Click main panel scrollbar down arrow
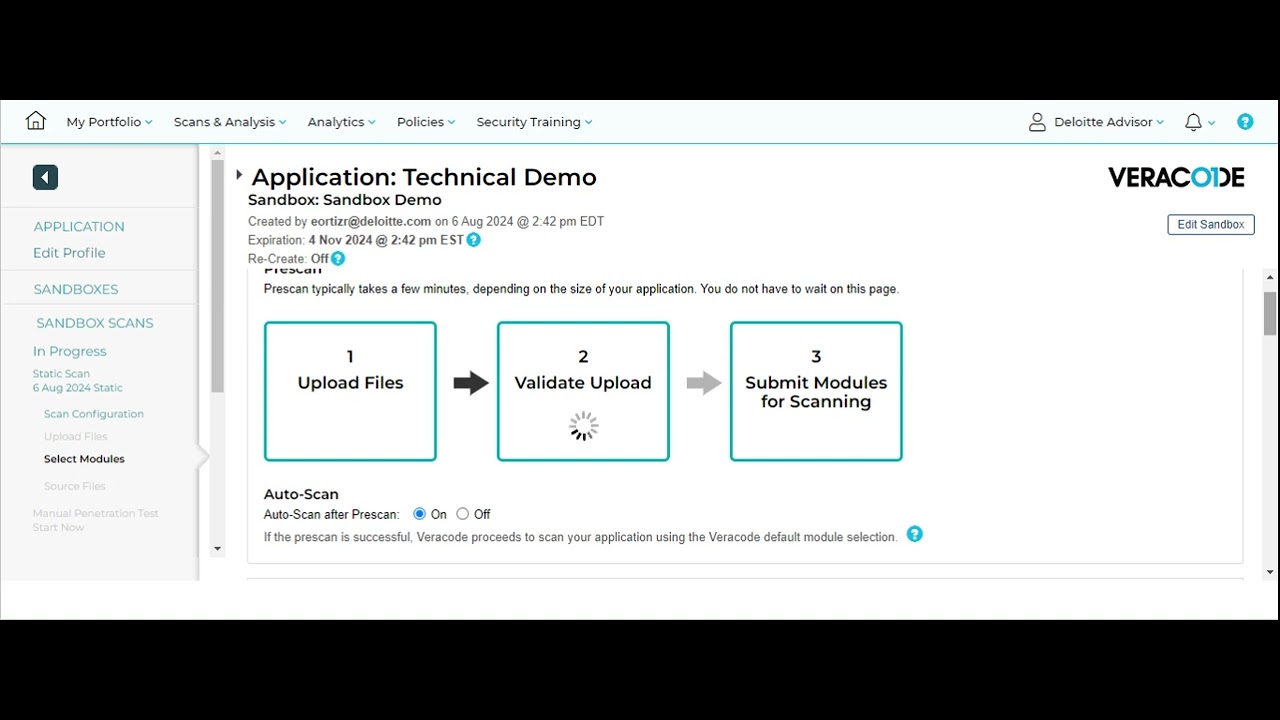This screenshot has height=720, width=1280. 1270,572
